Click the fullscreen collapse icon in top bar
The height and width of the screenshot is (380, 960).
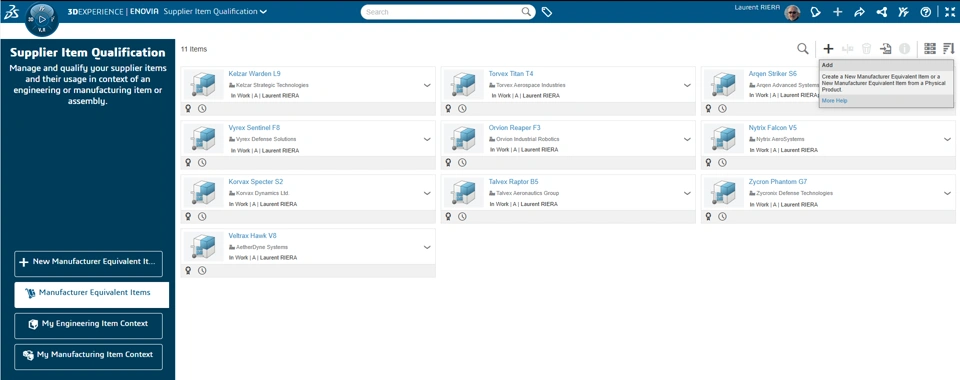click(x=950, y=12)
